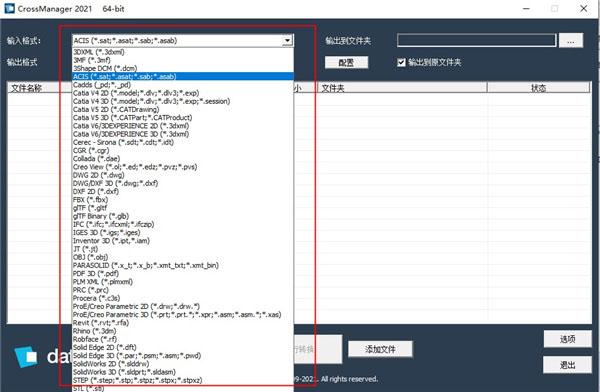
Task: Select SolidWorks 3D (*.sldprt) format
Action: [183, 372]
